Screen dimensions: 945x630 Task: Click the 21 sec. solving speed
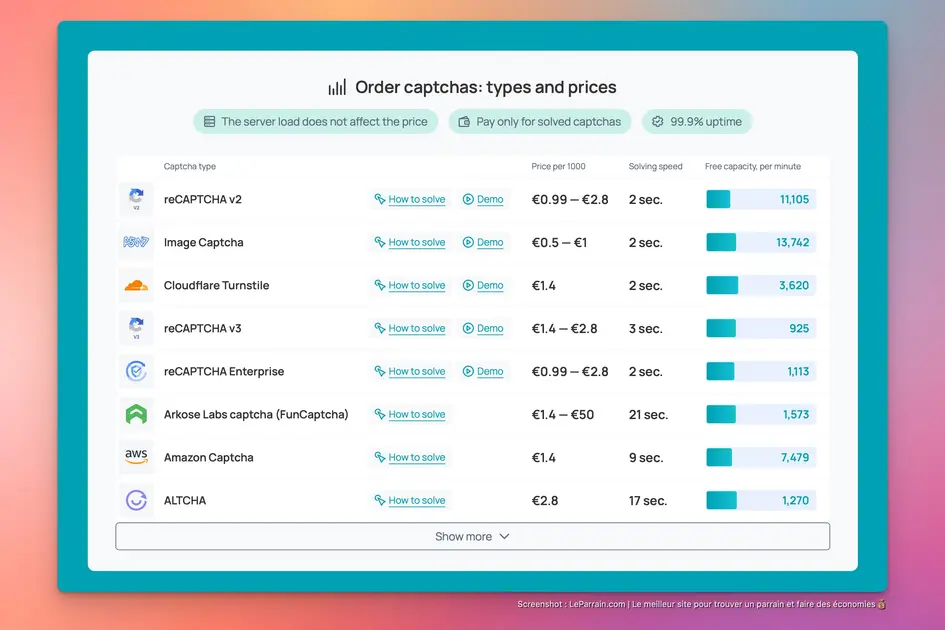[648, 415]
